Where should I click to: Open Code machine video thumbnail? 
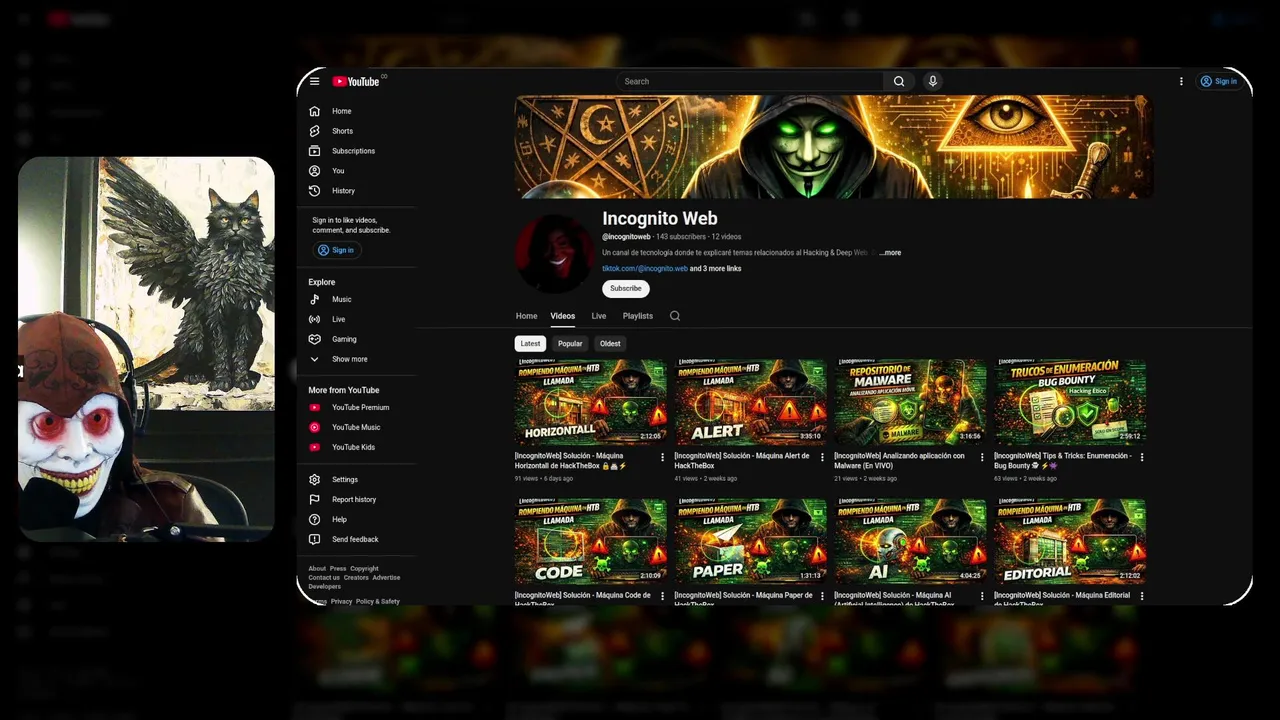tap(590, 542)
